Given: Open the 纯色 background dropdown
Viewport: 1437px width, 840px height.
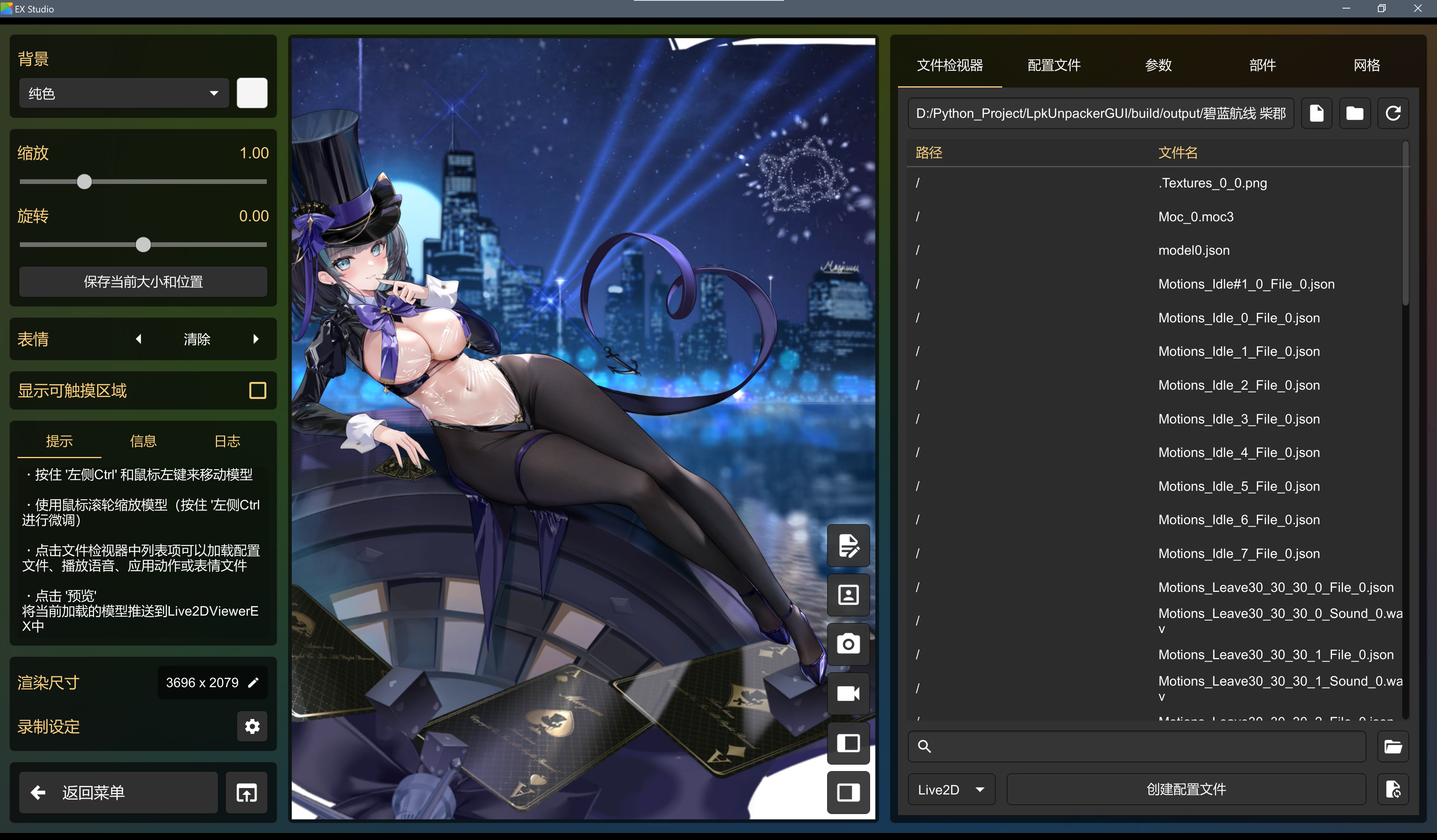Looking at the screenshot, I should click(124, 93).
